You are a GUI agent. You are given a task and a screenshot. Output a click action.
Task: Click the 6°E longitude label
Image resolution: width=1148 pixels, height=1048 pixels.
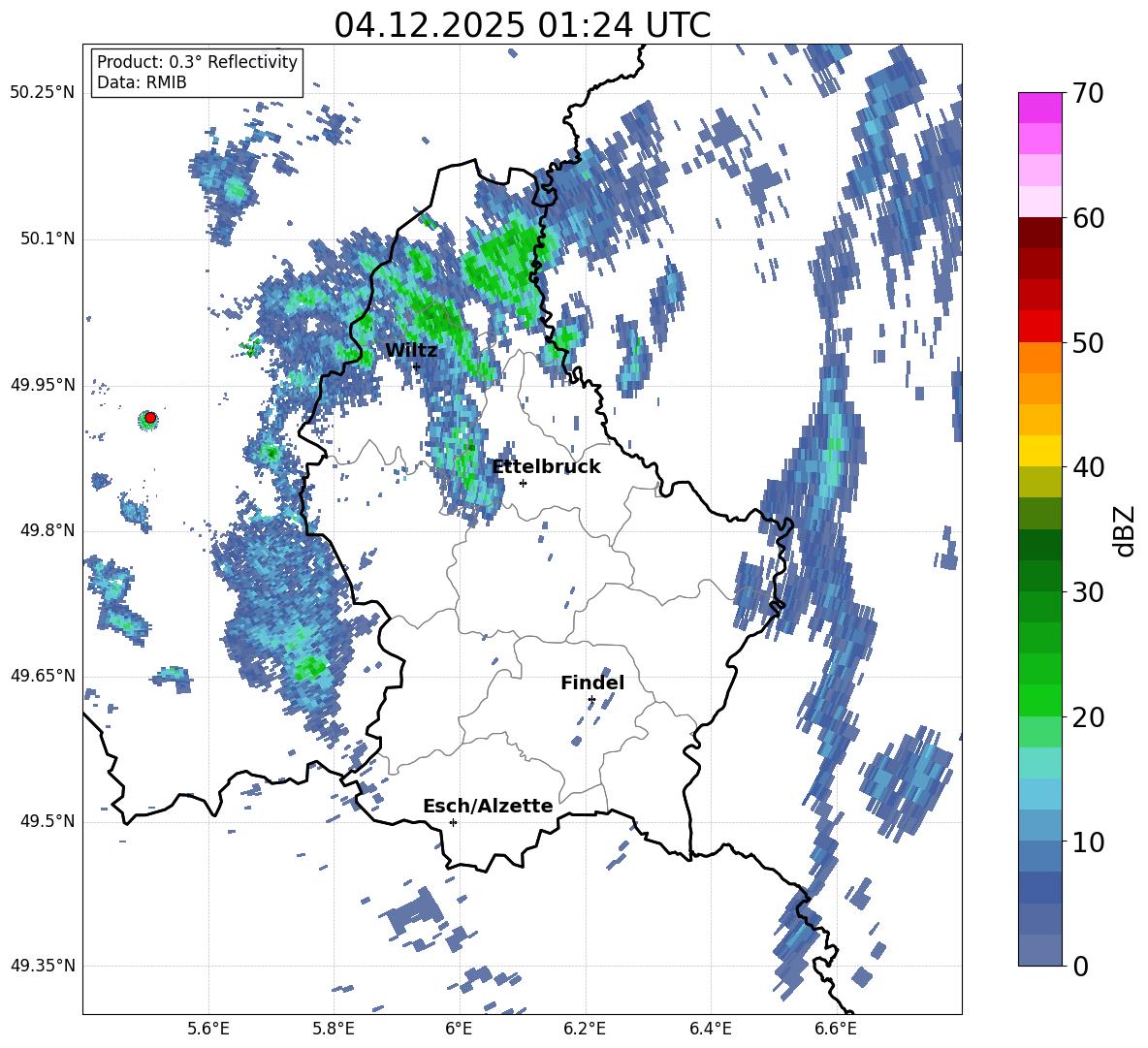(x=459, y=1029)
